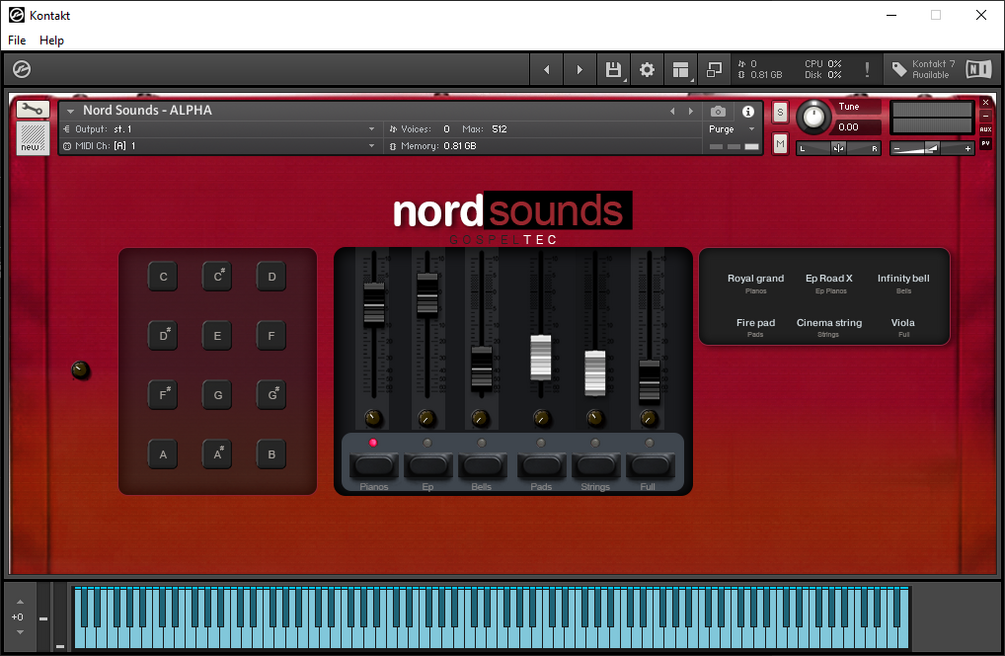Viewport: 1005px width, 656px height.
Task: Open the Output st.1 dropdown
Action: pyautogui.click(x=220, y=129)
